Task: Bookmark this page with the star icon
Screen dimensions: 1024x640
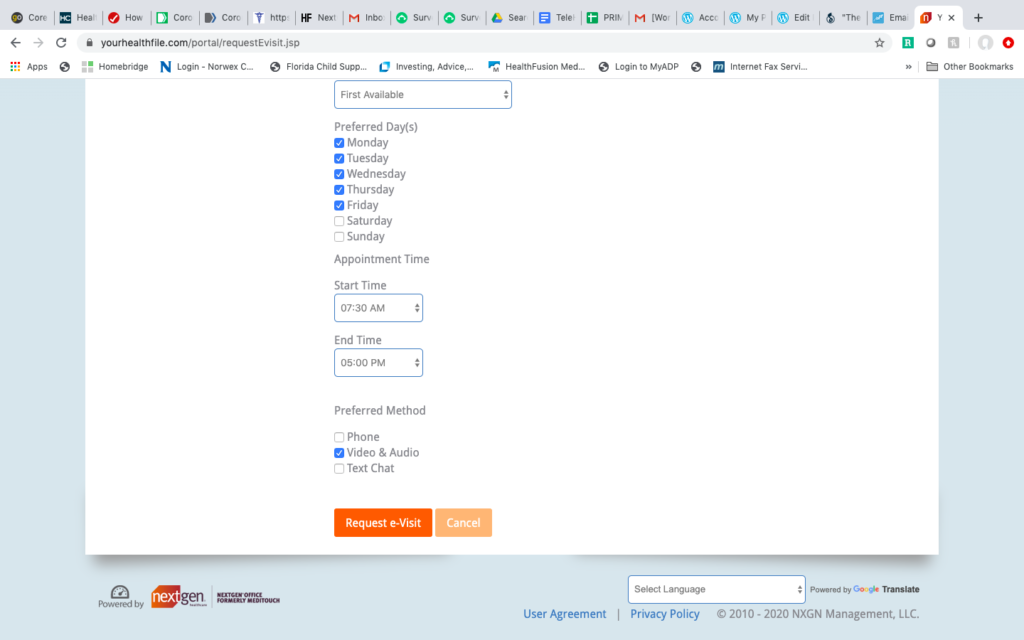Action: pos(879,43)
